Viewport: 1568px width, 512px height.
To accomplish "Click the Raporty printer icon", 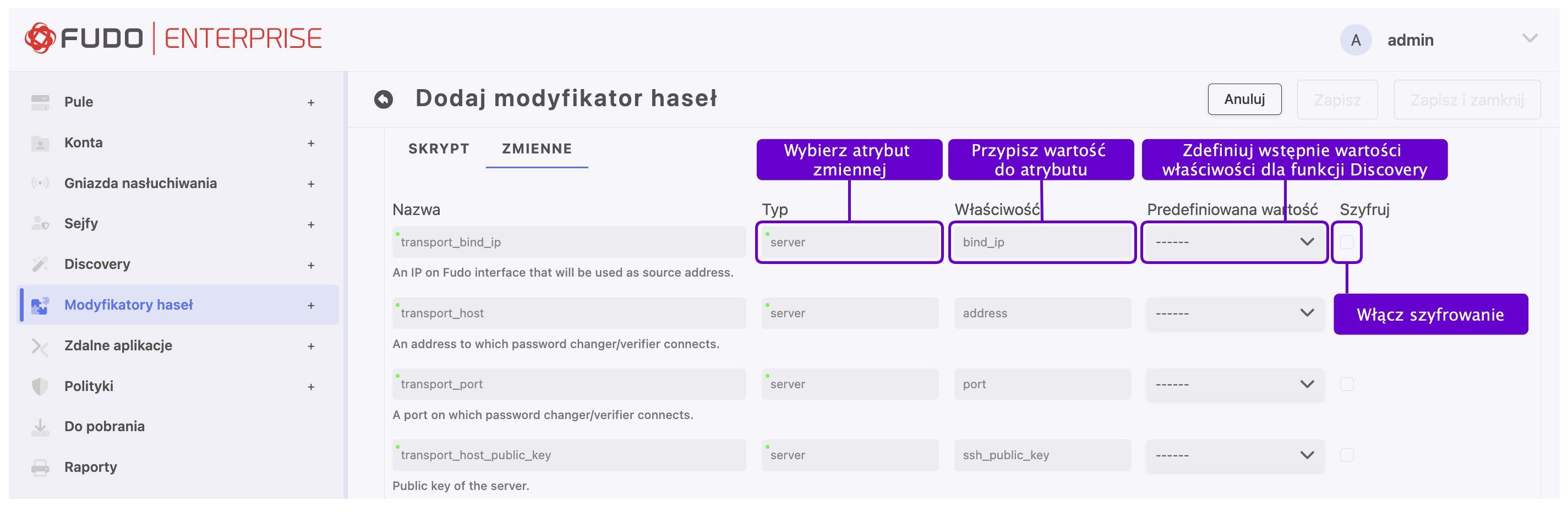I will tap(40, 467).
